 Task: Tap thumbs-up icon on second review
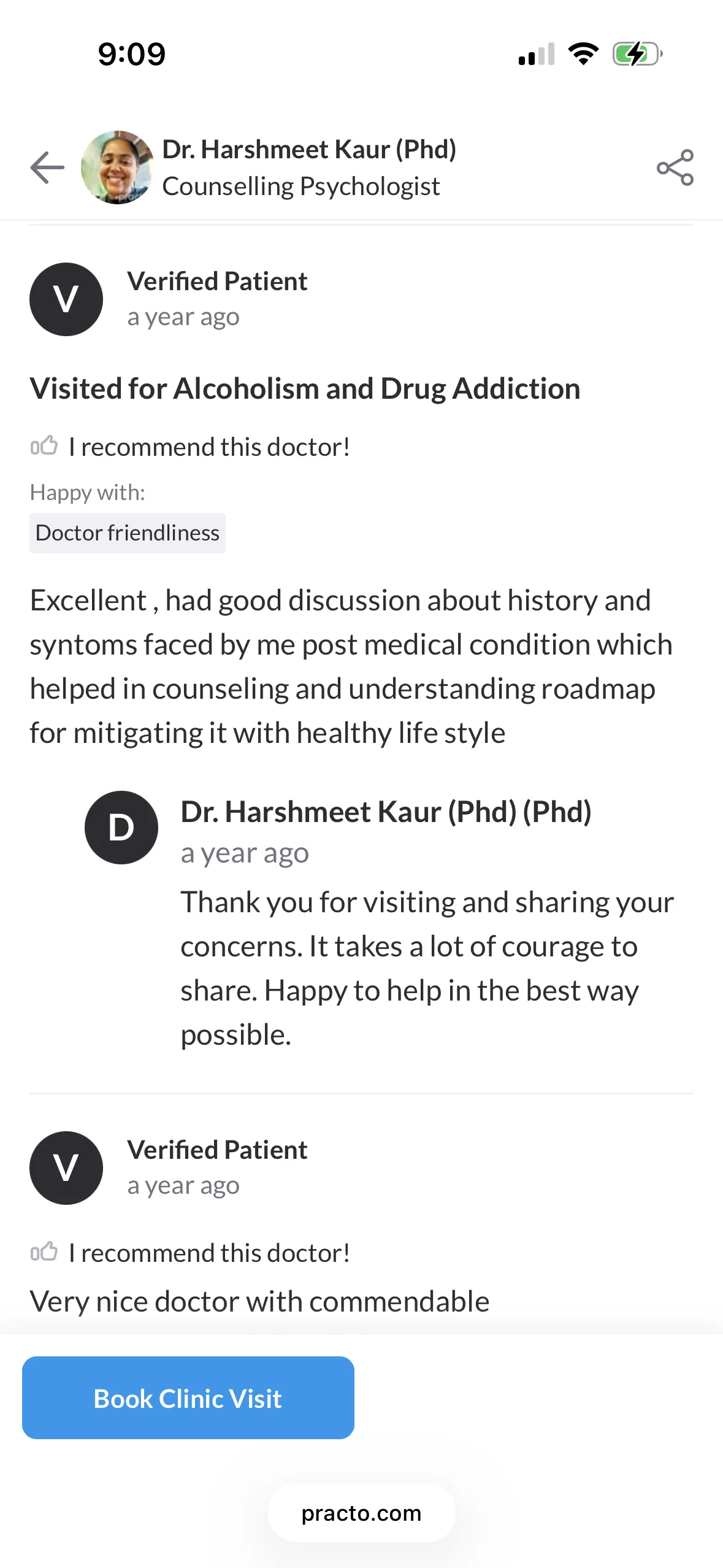[44, 1252]
